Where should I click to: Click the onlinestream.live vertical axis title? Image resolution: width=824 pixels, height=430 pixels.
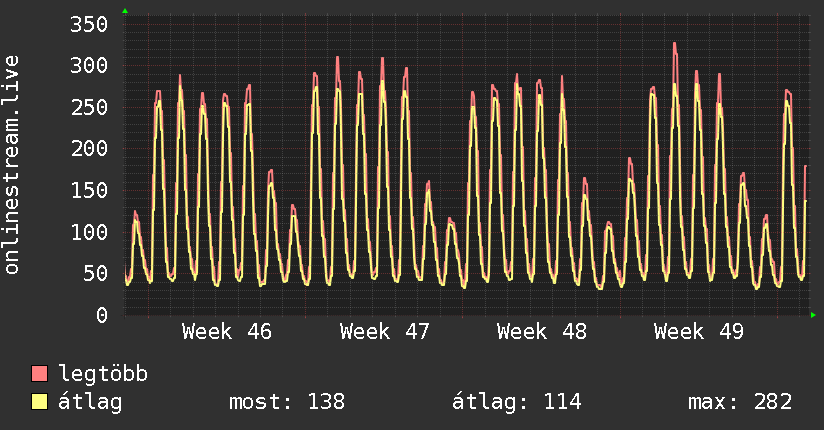tap(12, 165)
